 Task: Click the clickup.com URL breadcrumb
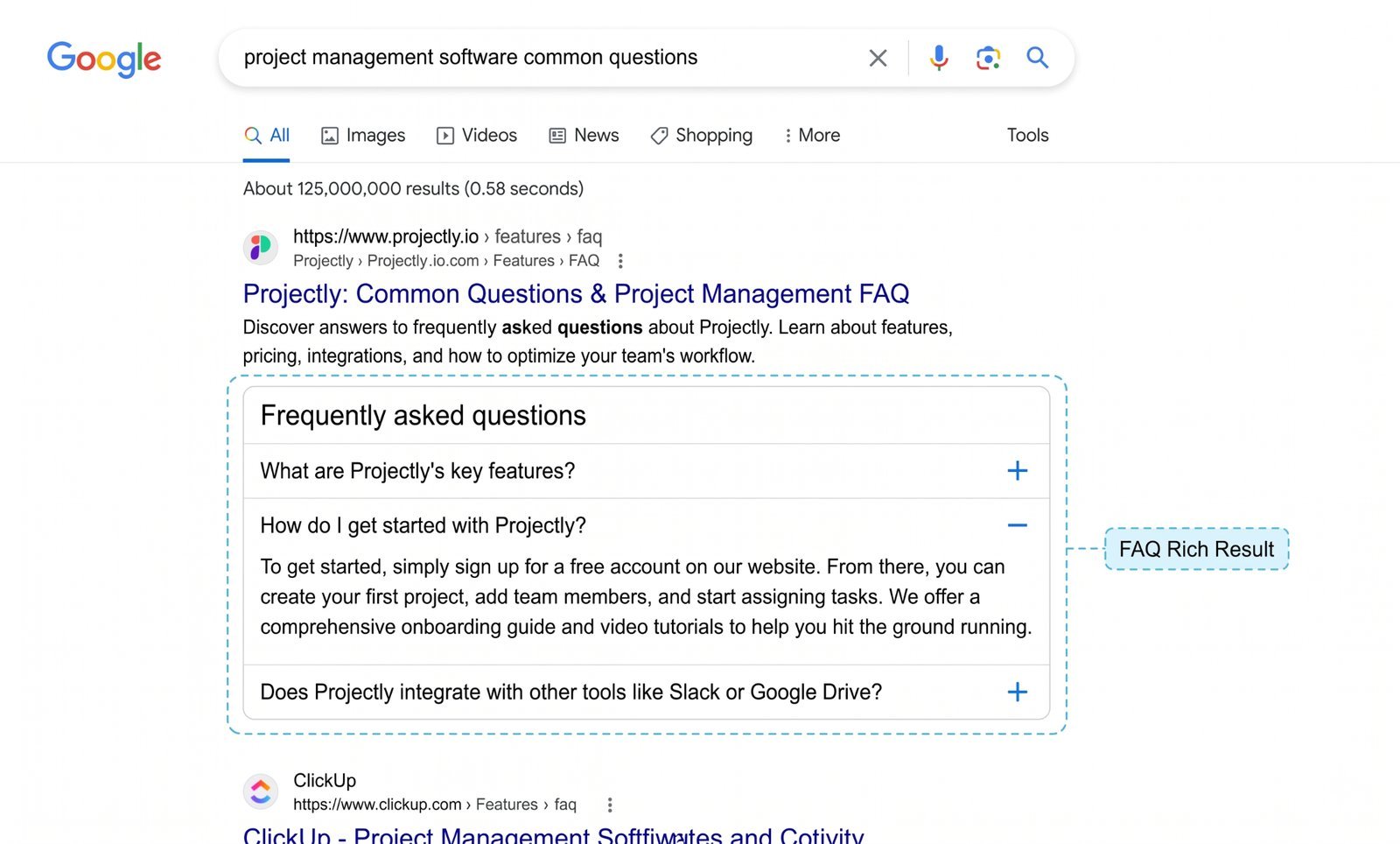(x=435, y=805)
